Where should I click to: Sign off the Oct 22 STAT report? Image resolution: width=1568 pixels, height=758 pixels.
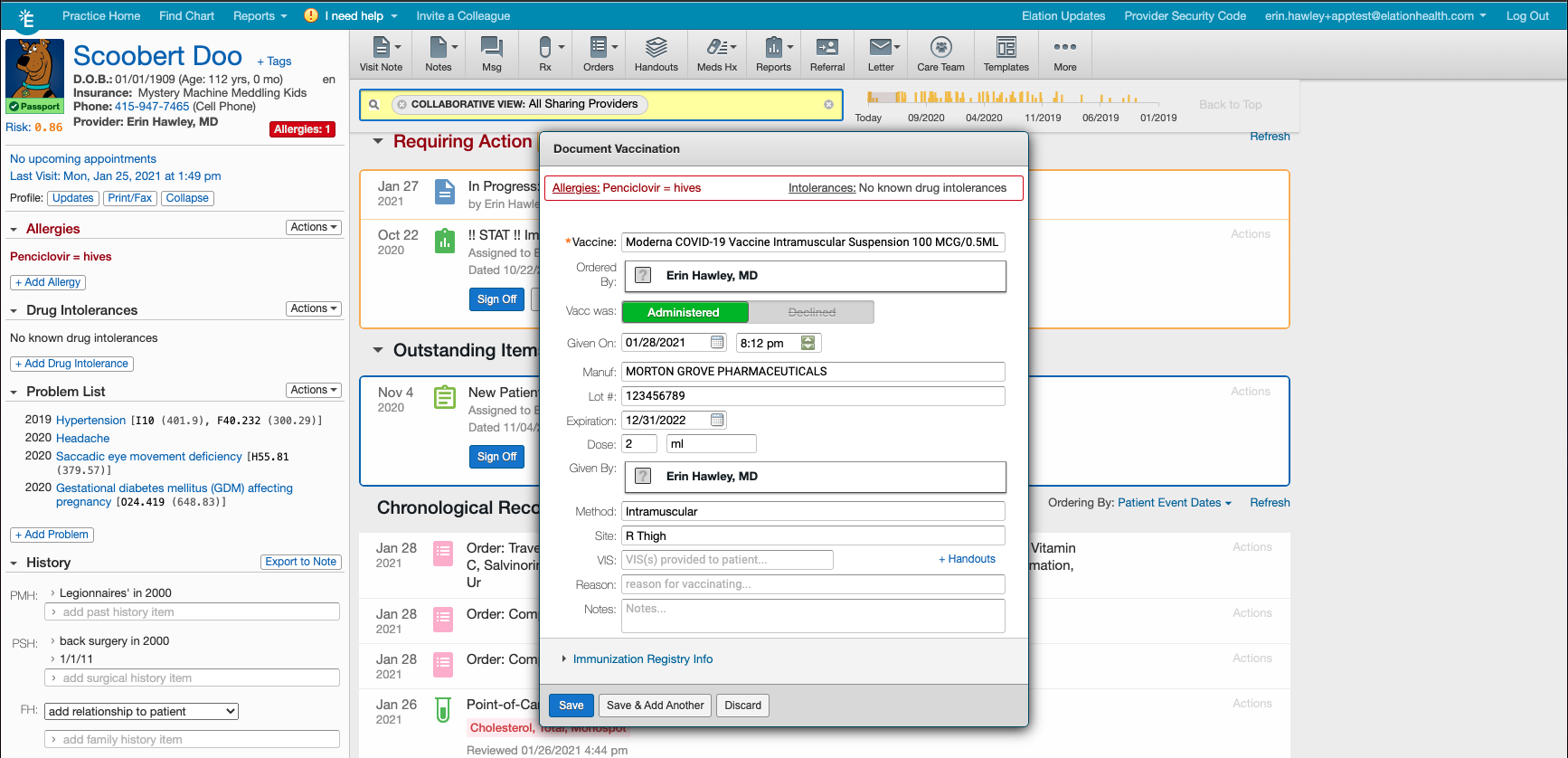[496, 299]
